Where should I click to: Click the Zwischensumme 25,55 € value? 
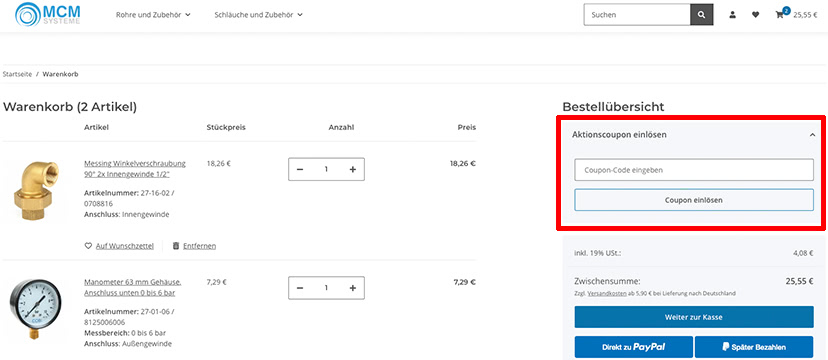point(799,281)
